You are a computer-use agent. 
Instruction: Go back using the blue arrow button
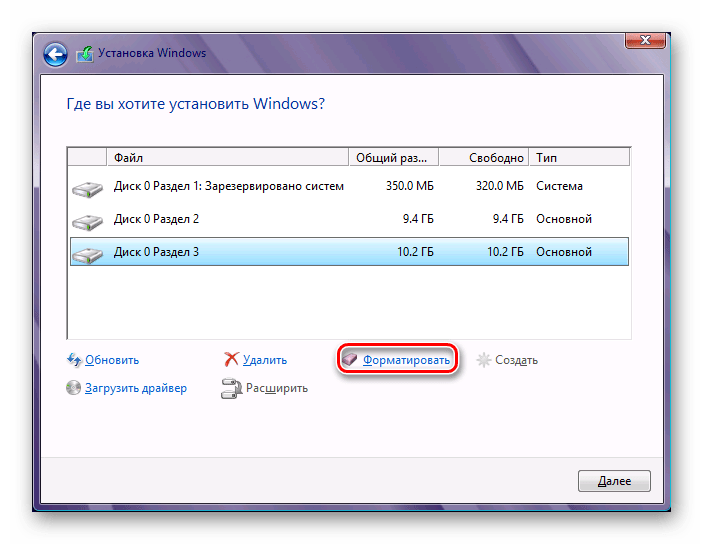point(55,55)
